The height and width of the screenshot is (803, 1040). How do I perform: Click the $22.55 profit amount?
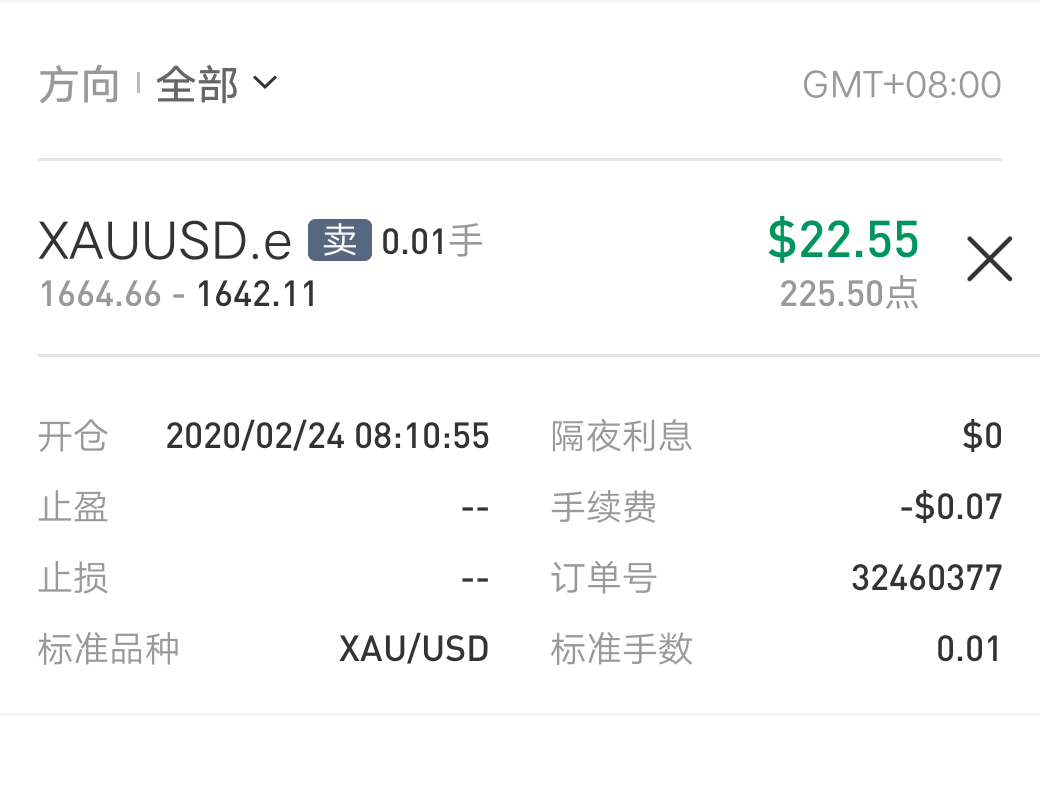pos(843,240)
